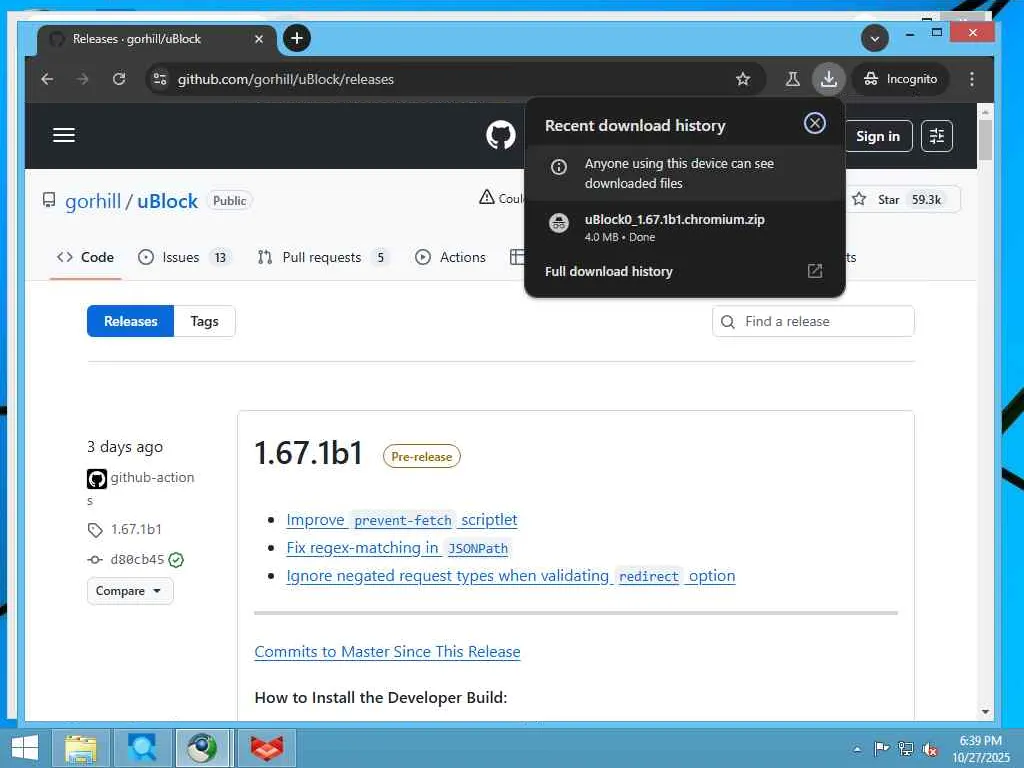Click the network tray icon
Viewport: 1024px width, 768px height.
[x=906, y=748]
